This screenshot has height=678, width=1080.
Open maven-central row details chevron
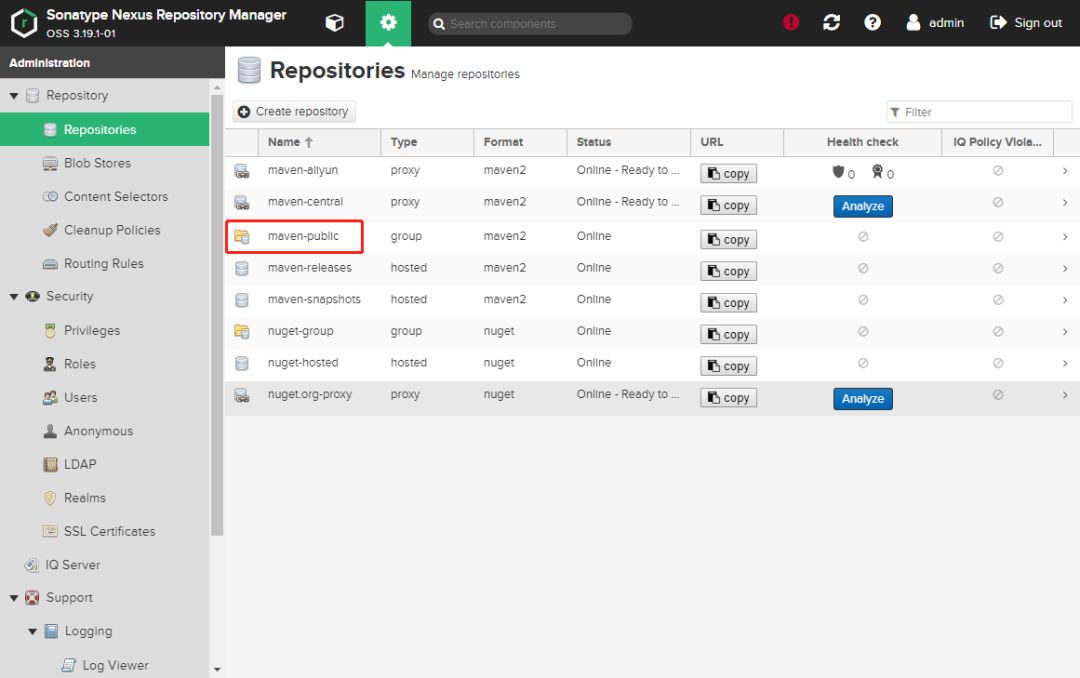pyautogui.click(x=1065, y=203)
